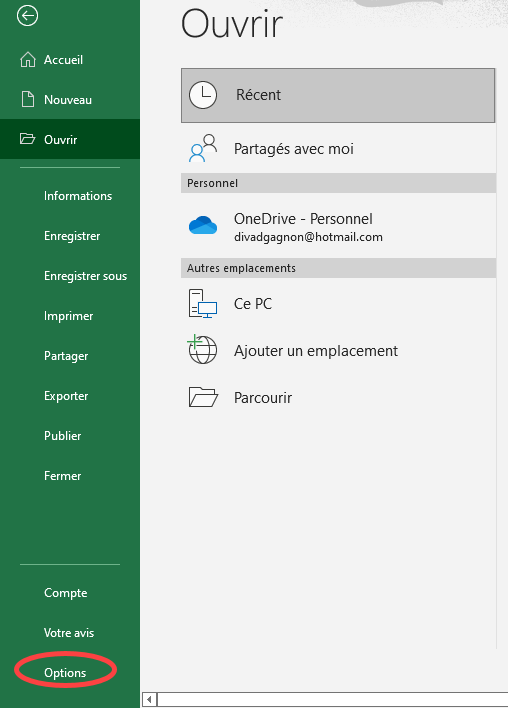Select Enregistrer sous in sidebar
This screenshot has width=508, height=708.
[x=85, y=276]
